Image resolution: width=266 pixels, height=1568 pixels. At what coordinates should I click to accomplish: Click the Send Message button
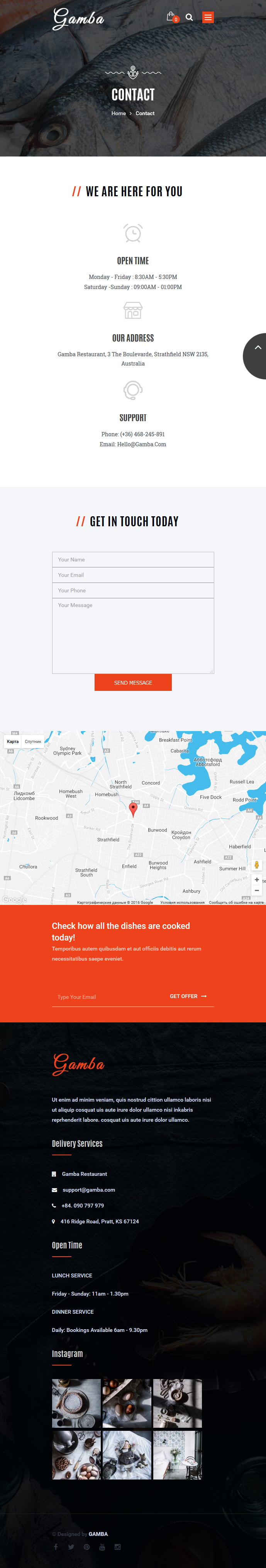[x=133, y=682]
